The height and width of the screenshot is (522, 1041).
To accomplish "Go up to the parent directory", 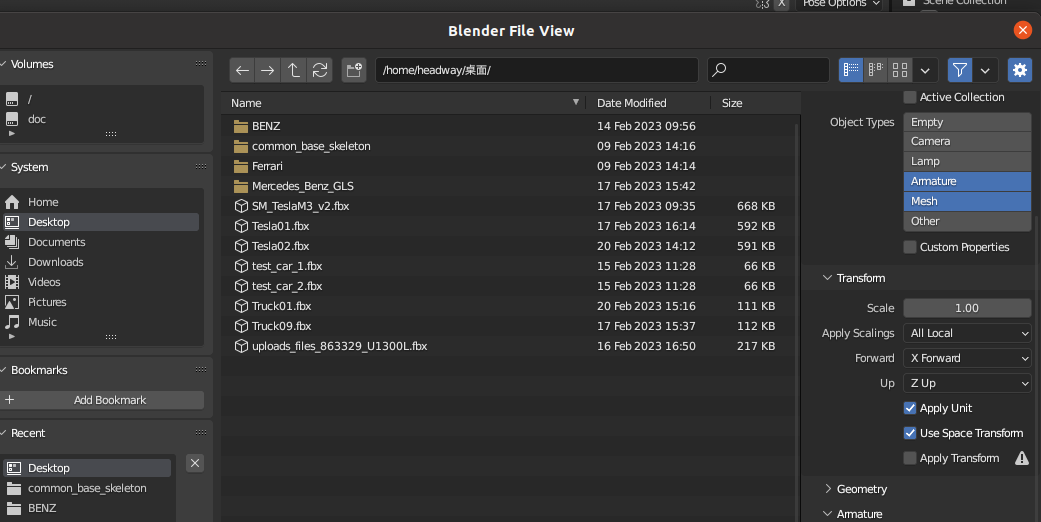I will coord(293,70).
